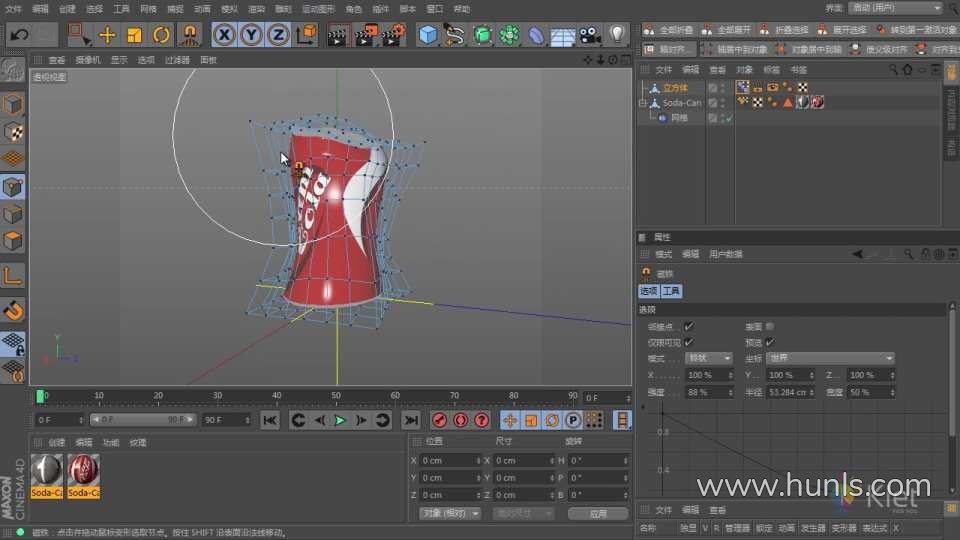This screenshot has width=960, height=540.
Task: Switch to the 选项 tab in attributes
Action: tap(648, 291)
